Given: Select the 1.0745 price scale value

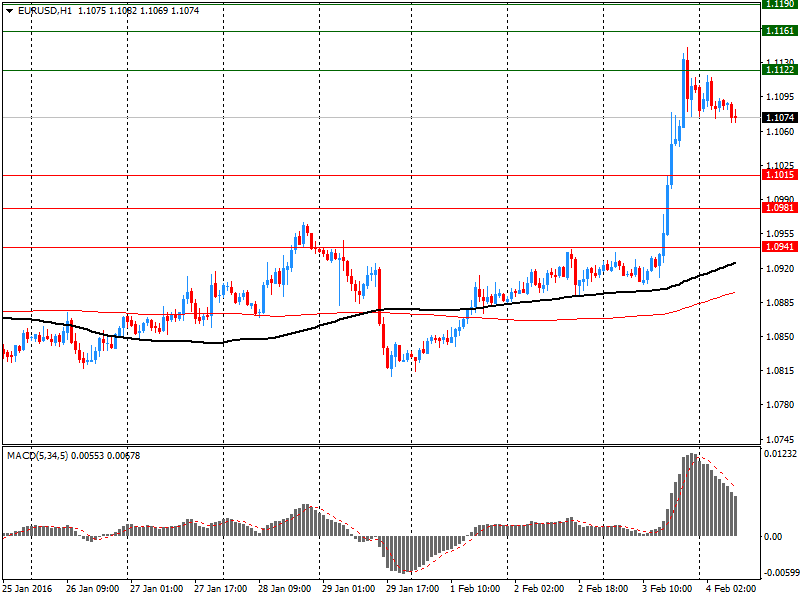Looking at the screenshot, I should point(781,439).
